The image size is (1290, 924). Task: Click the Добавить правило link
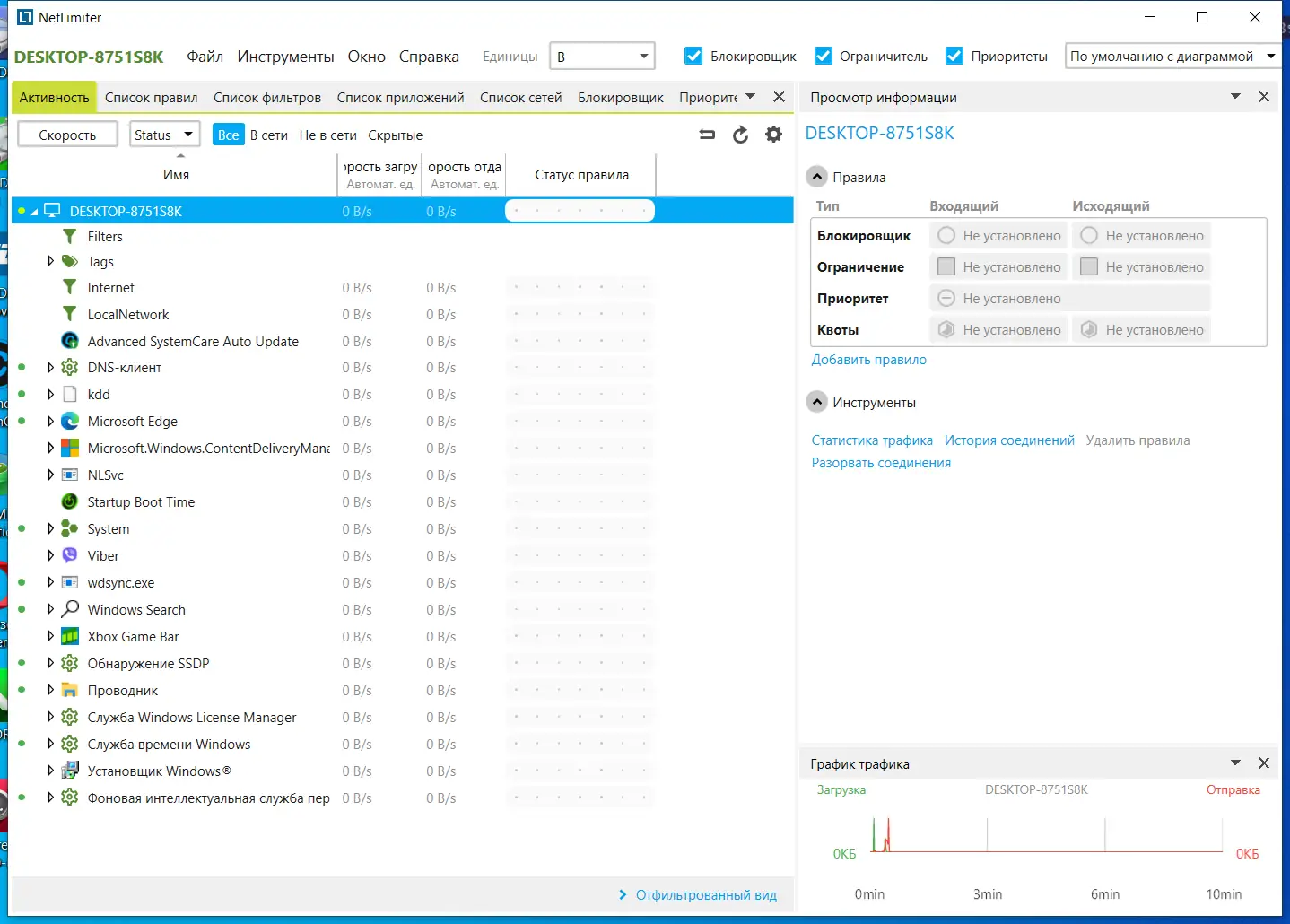(x=868, y=360)
